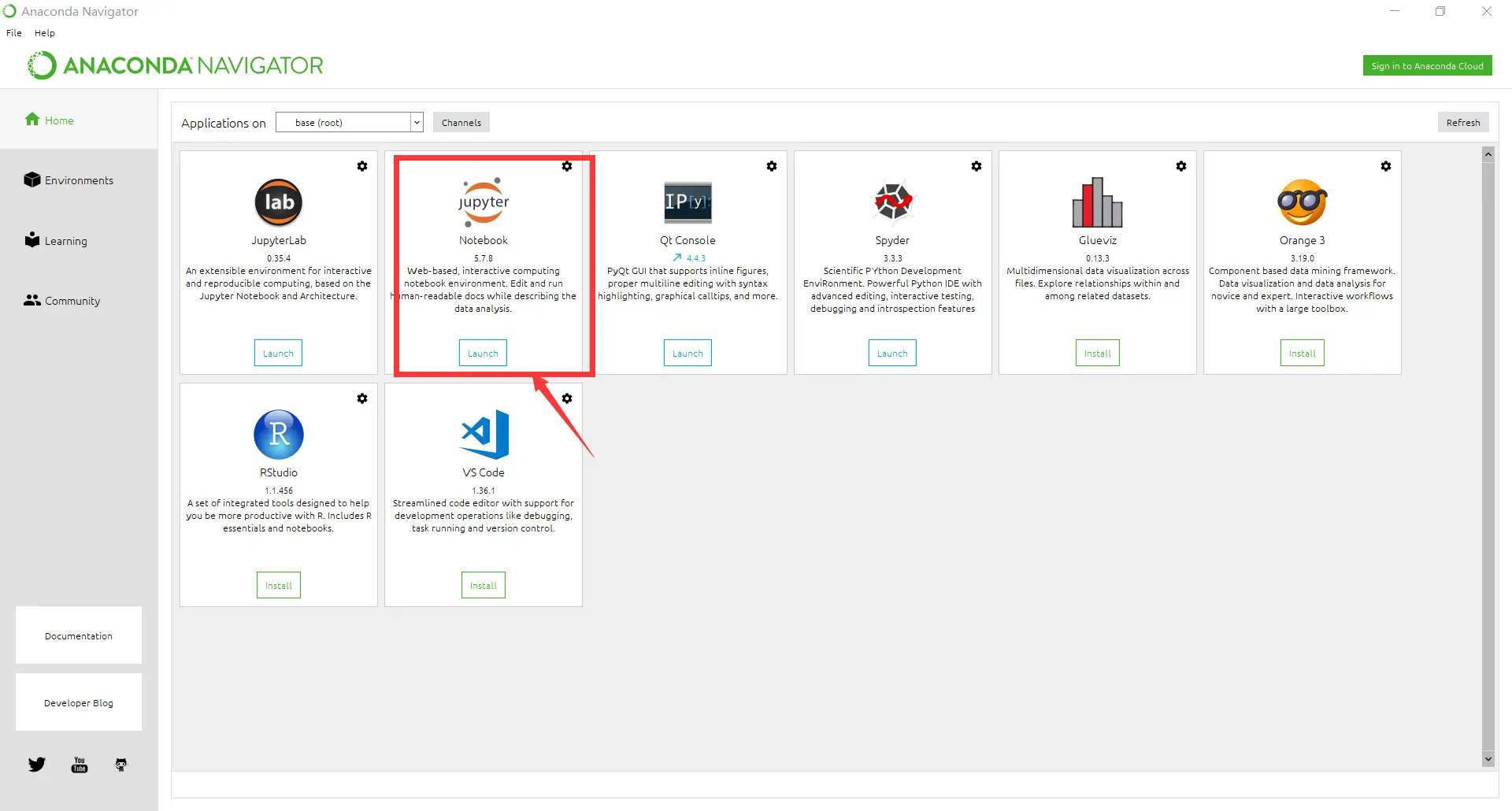
Task: Click the 'Applications on' label
Action: click(224, 123)
